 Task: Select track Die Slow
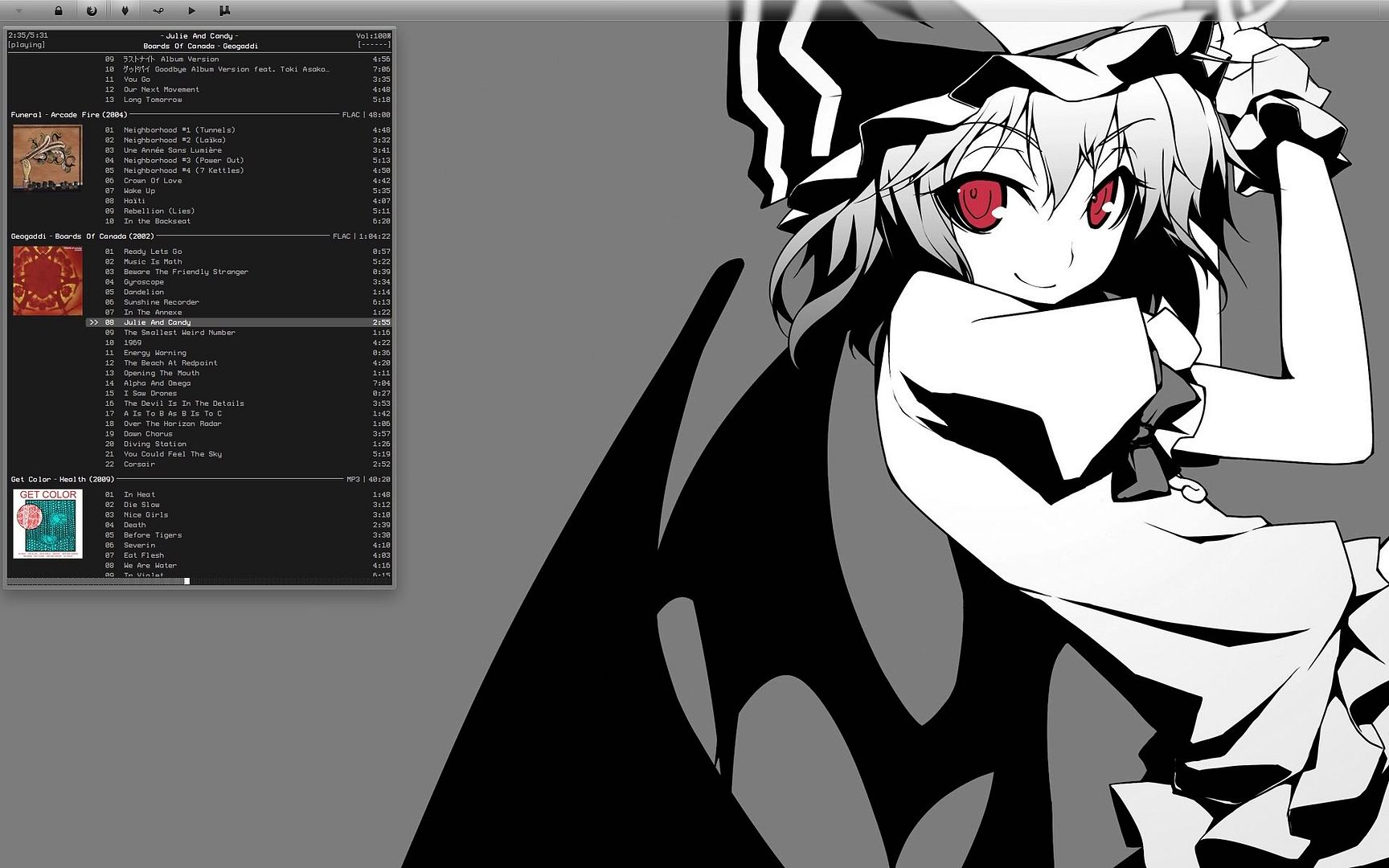click(x=239, y=505)
